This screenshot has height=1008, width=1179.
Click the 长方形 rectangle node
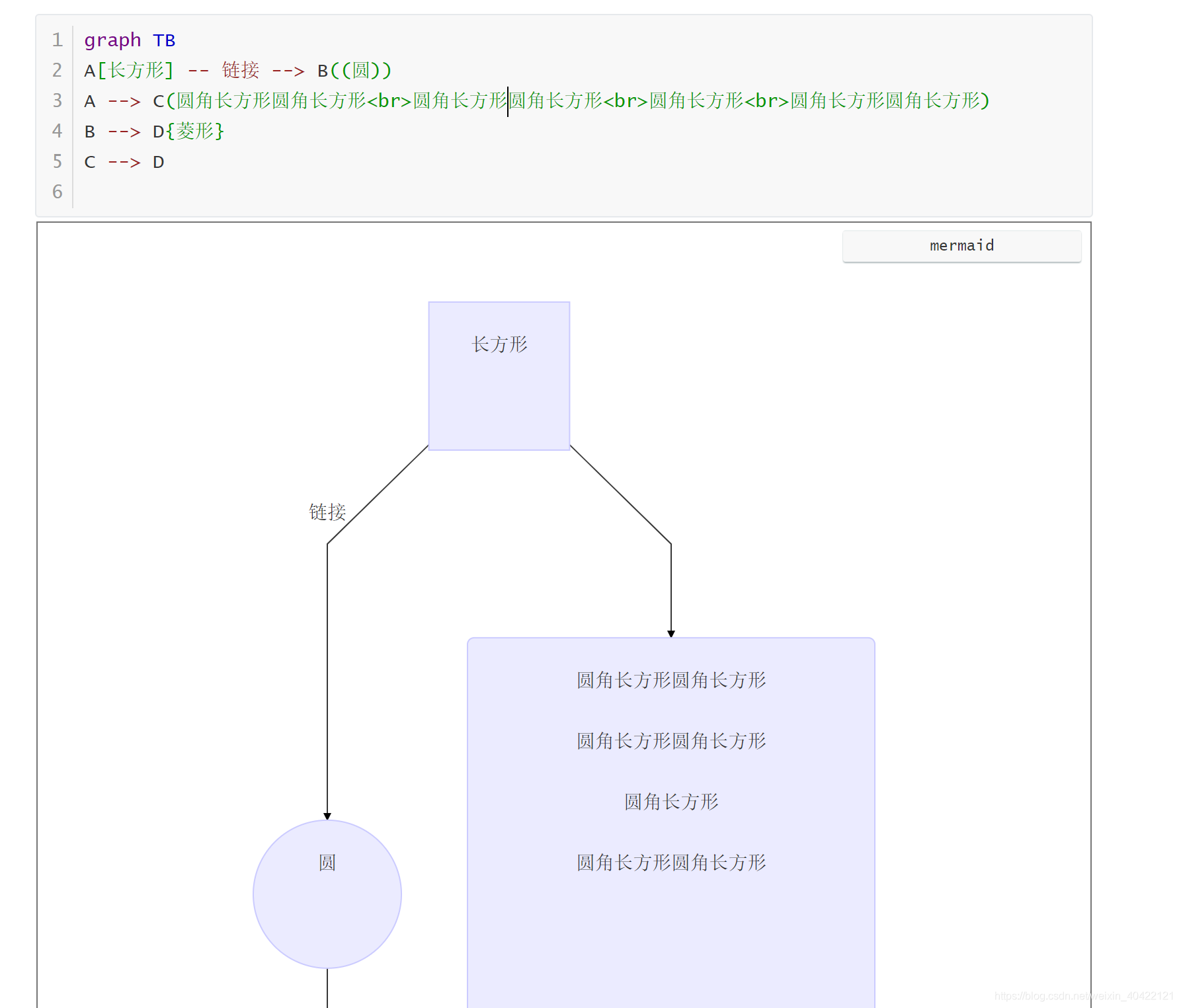(499, 376)
